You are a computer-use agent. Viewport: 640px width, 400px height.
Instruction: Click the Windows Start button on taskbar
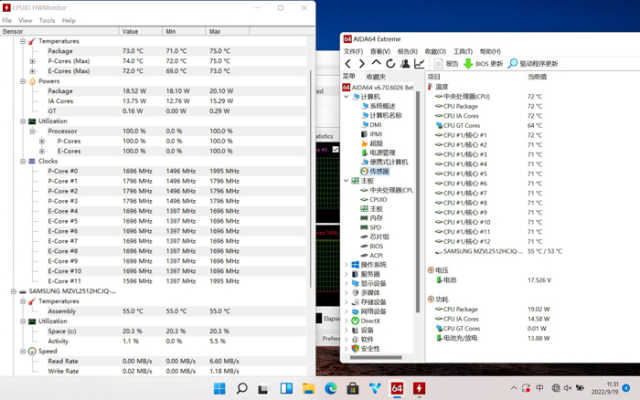click(x=218, y=387)
